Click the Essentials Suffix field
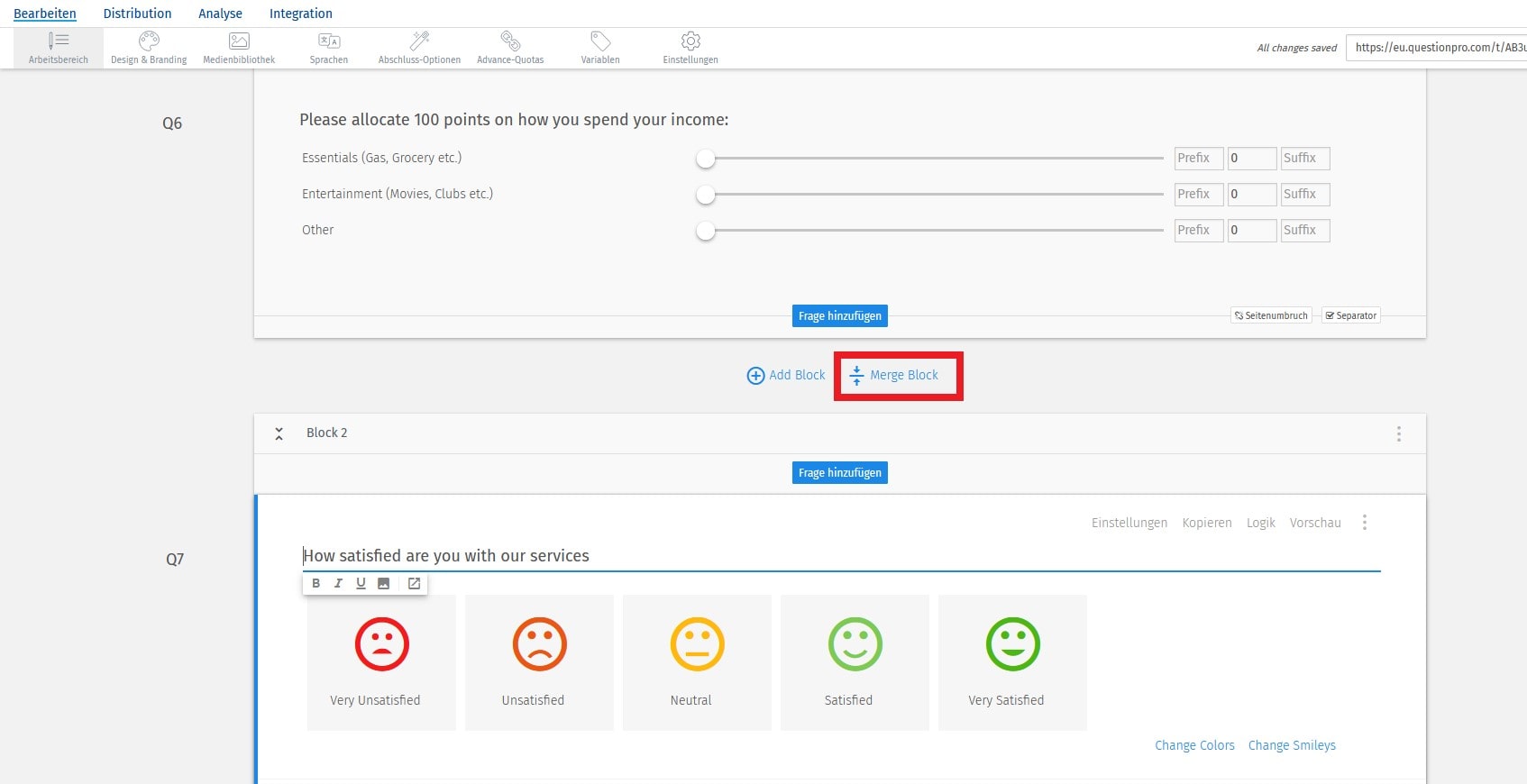Viewport: 1527px width, 784px height. coord(1305,159)
